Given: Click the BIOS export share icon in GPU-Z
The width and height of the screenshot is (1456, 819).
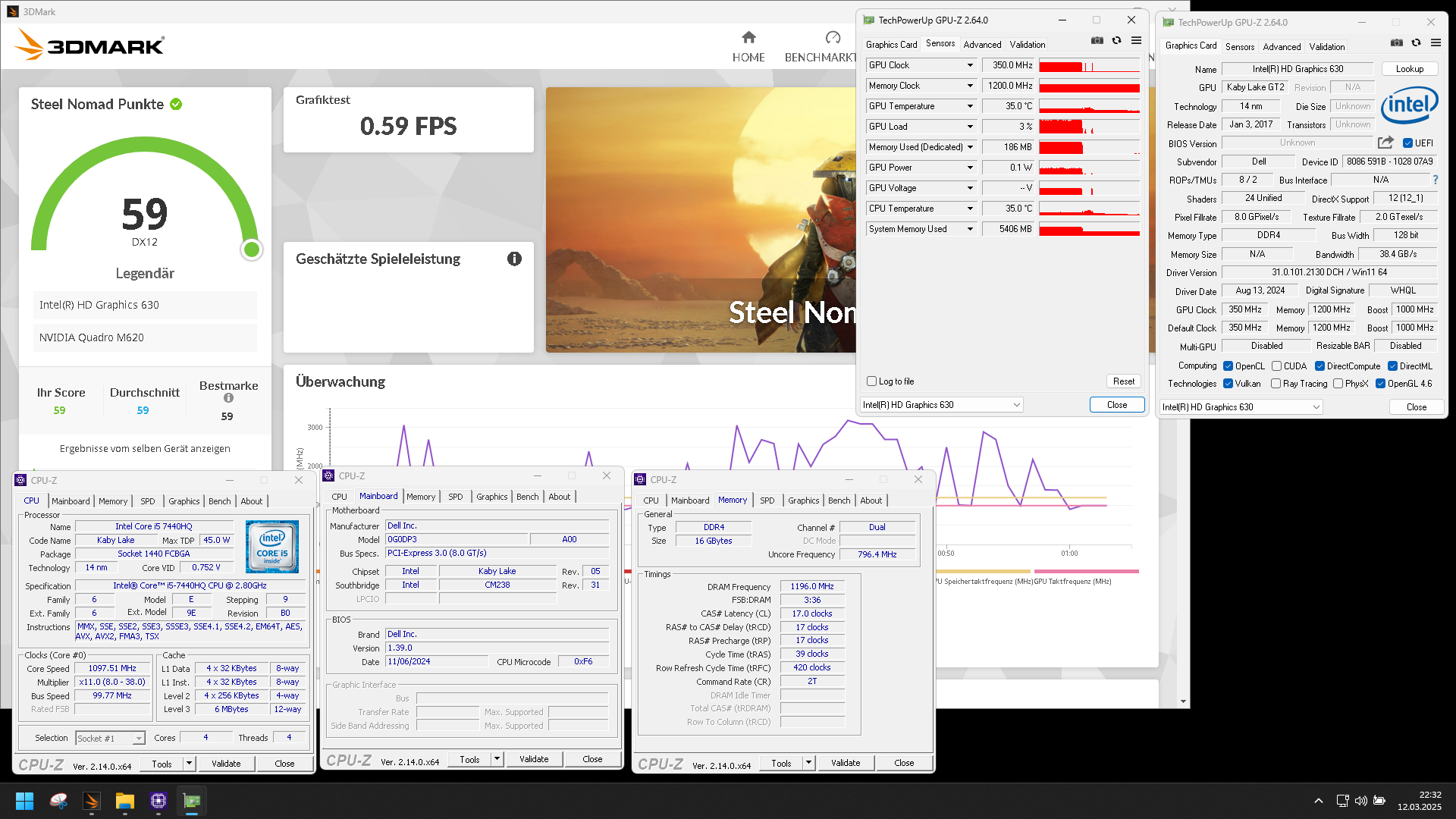Looking at the screenshot, I should point(1385,143).
